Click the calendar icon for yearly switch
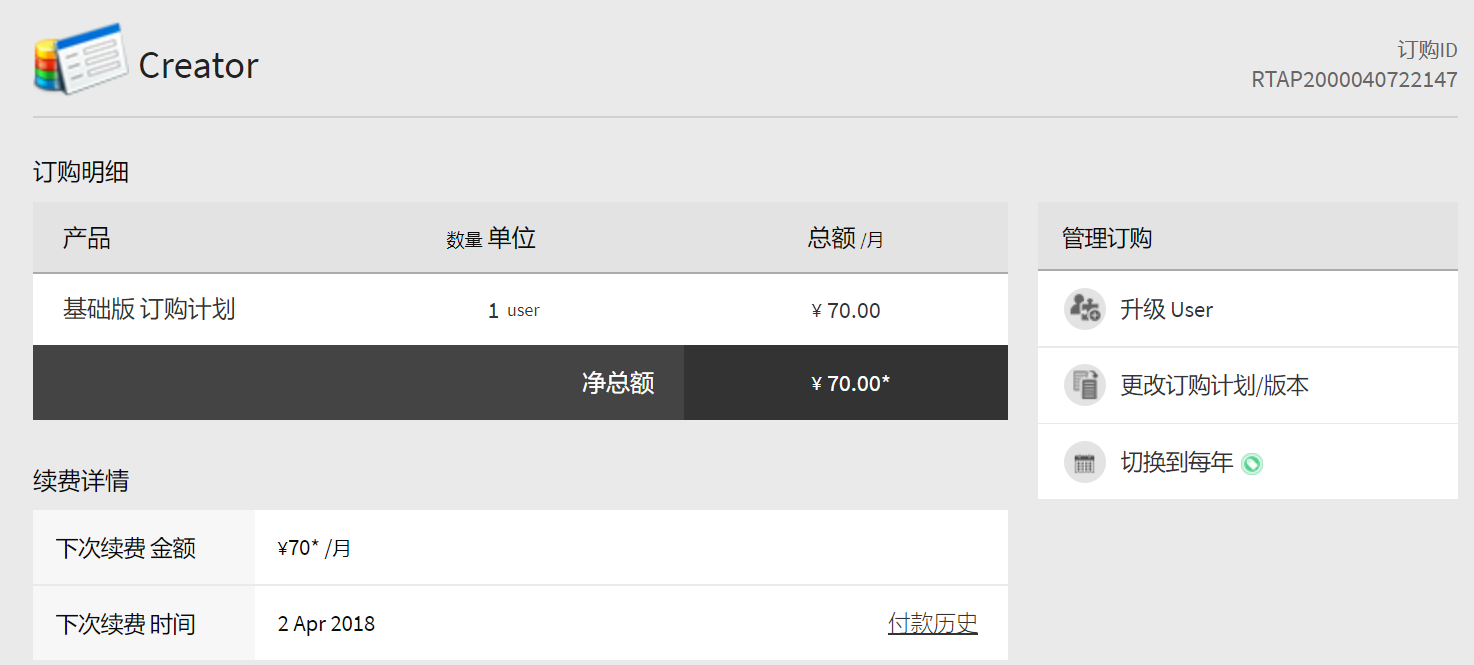This screenshot has width=1474, height=665. 1084,462
